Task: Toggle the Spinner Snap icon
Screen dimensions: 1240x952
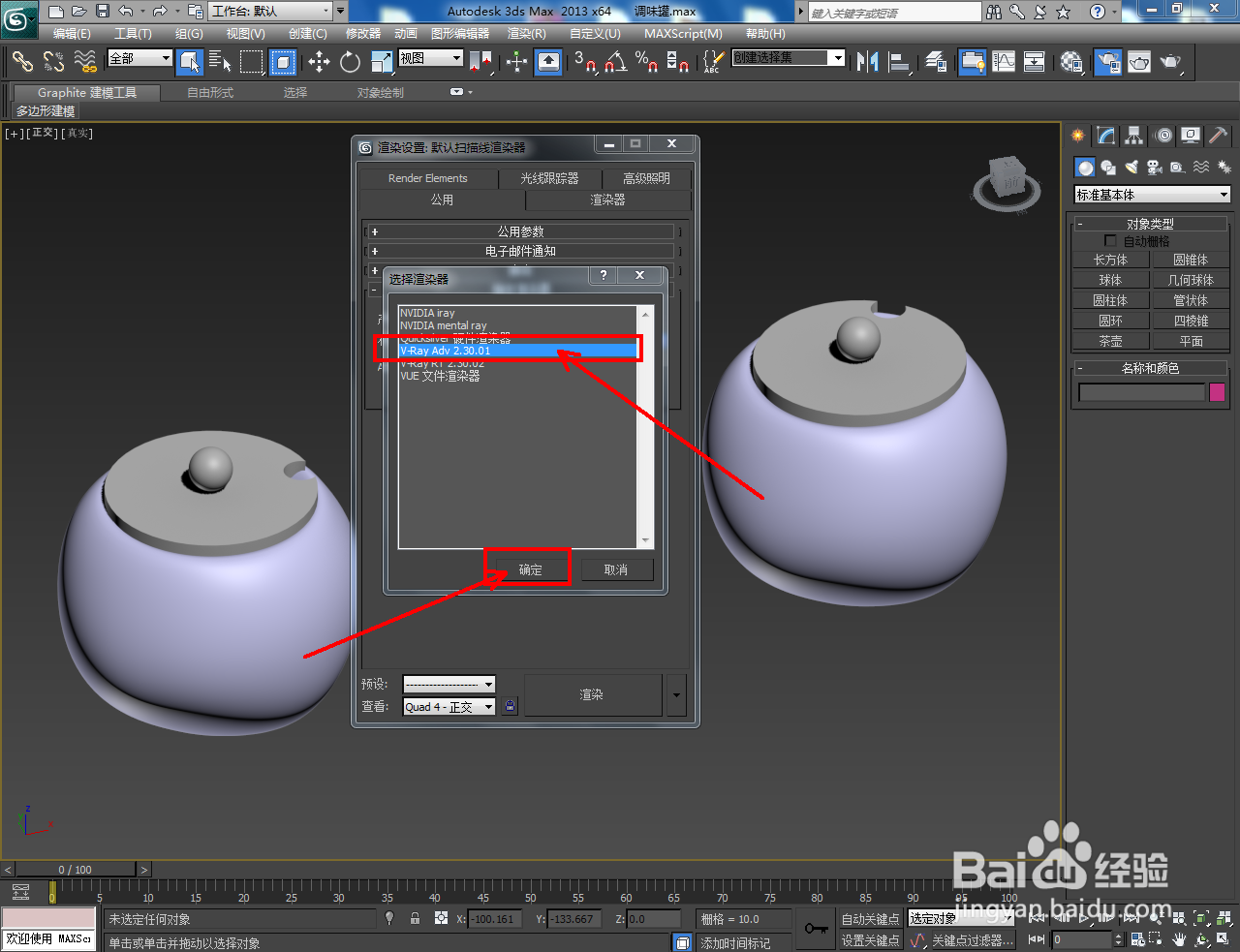Action: tap(678, 62)
